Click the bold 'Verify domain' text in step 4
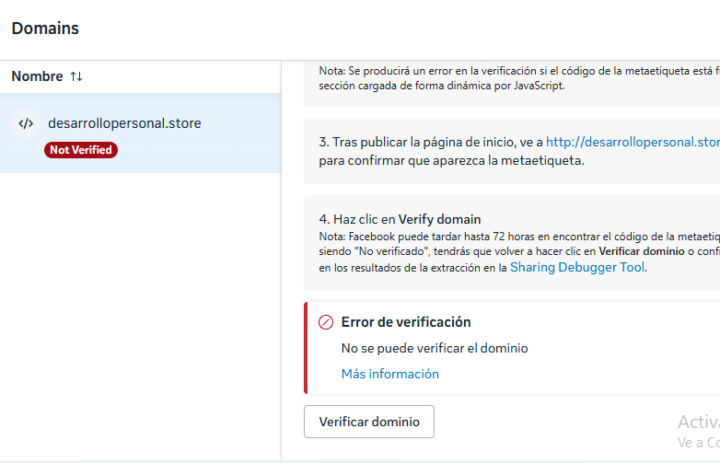 (439, 220)
